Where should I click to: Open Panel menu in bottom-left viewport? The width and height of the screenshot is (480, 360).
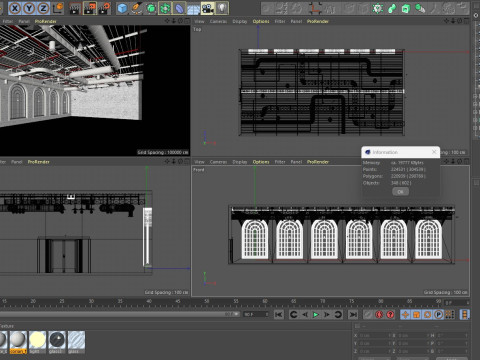[x=16, y=162]
